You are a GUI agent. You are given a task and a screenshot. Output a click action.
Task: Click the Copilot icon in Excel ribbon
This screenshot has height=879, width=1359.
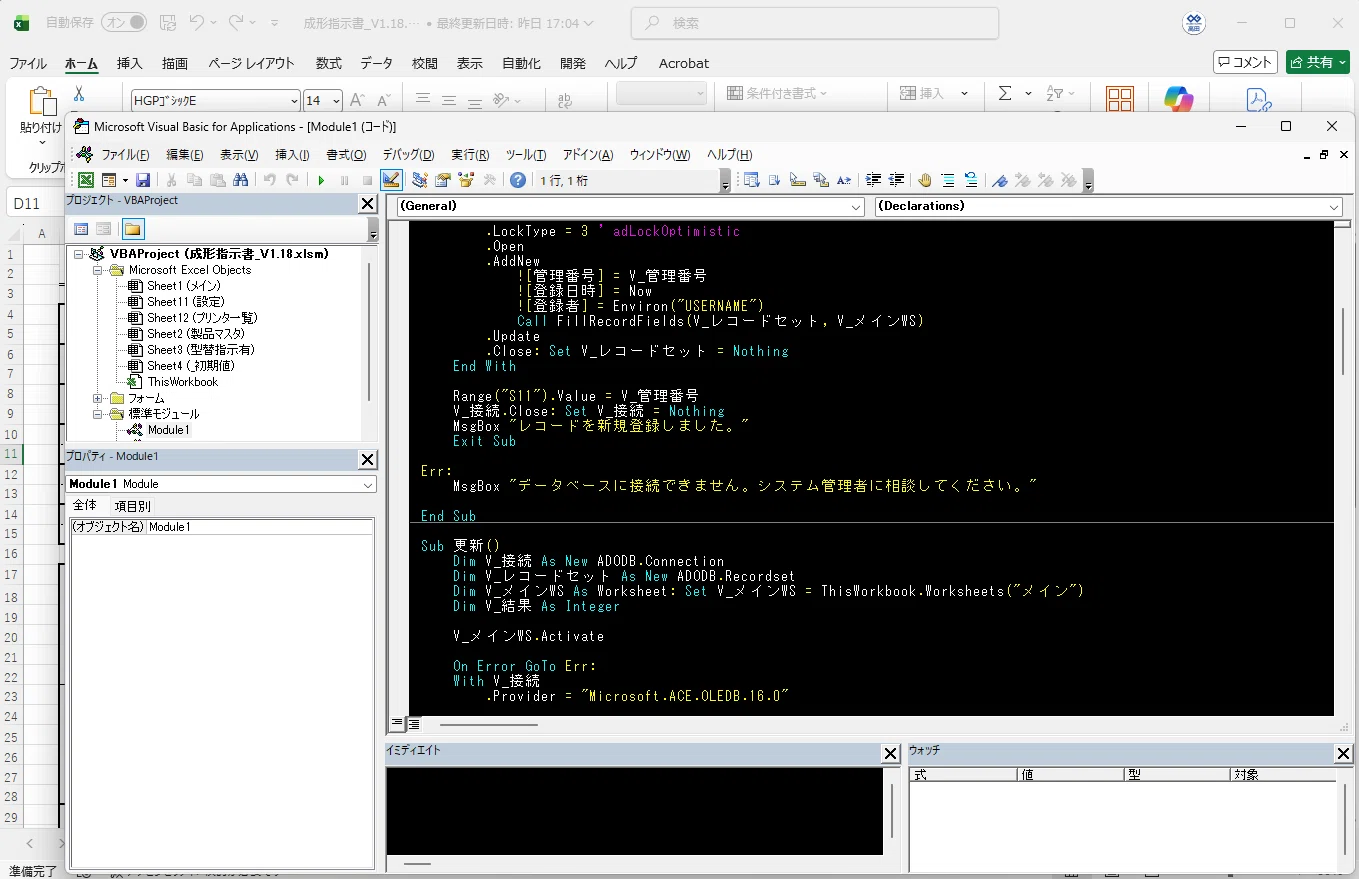tap(1179, 98)
